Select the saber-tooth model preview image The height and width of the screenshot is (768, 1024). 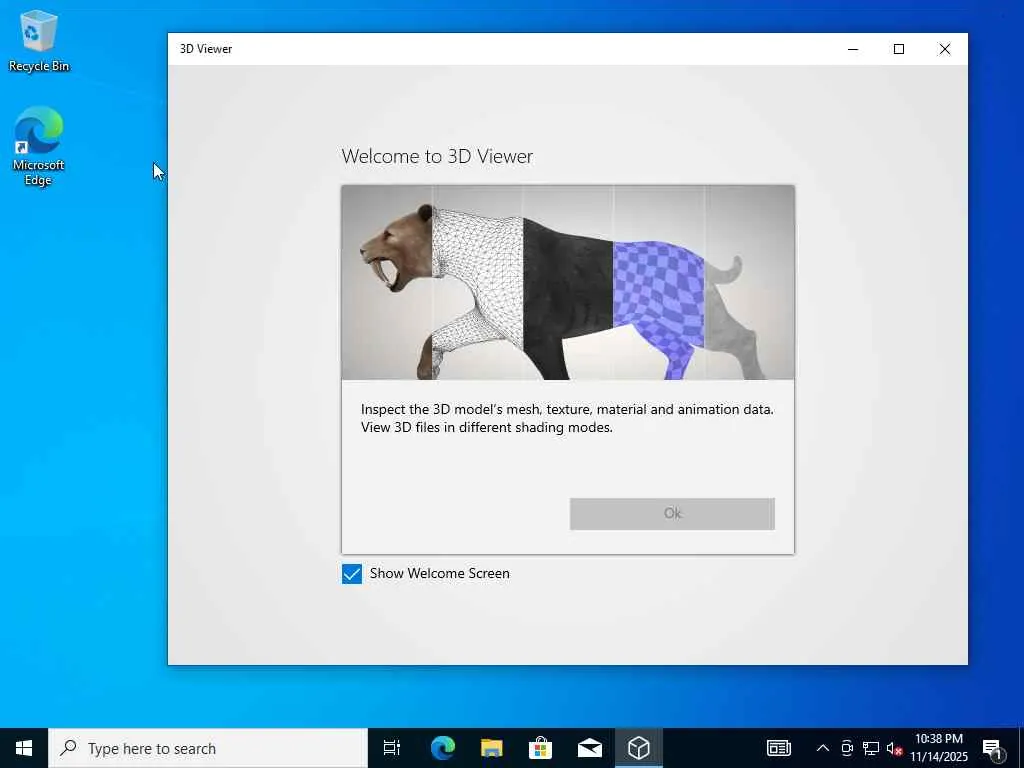tap(568, 282)
